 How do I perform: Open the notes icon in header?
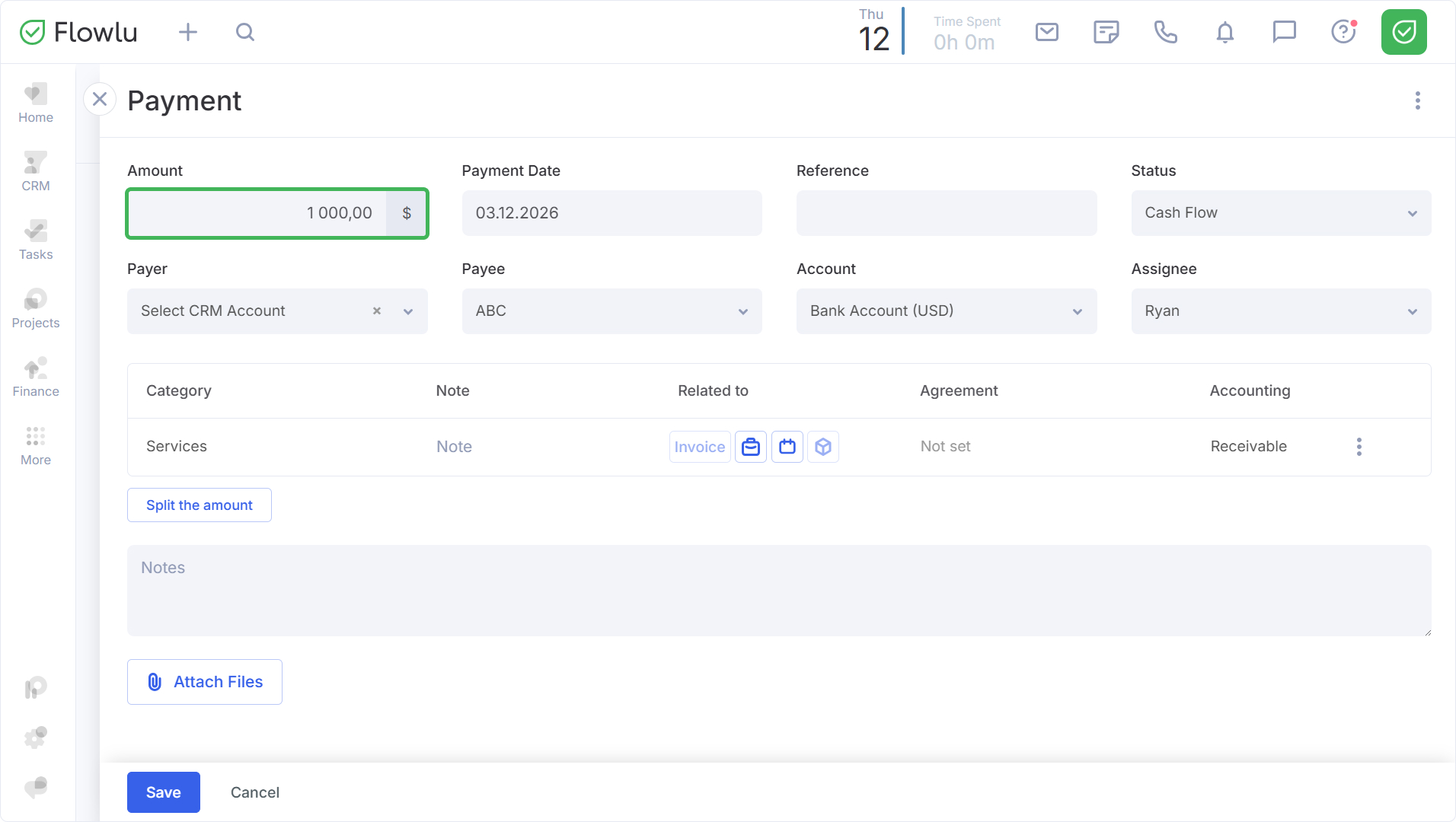point(1106,32)
